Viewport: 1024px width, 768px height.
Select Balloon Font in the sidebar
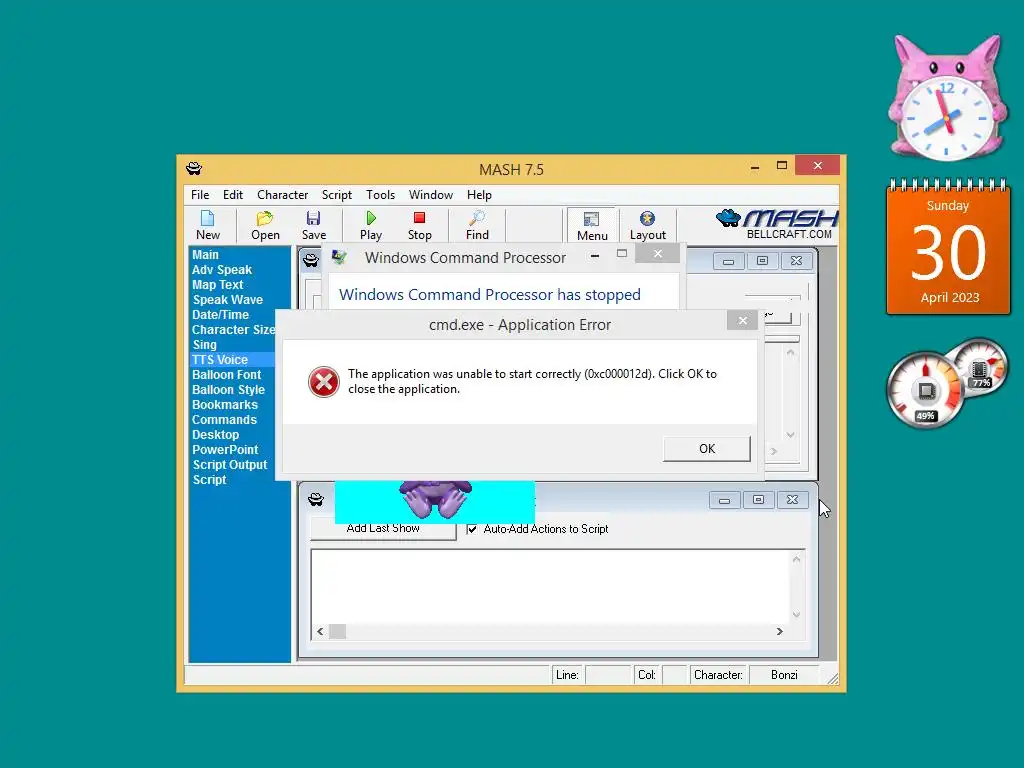[x=226, y=375]
